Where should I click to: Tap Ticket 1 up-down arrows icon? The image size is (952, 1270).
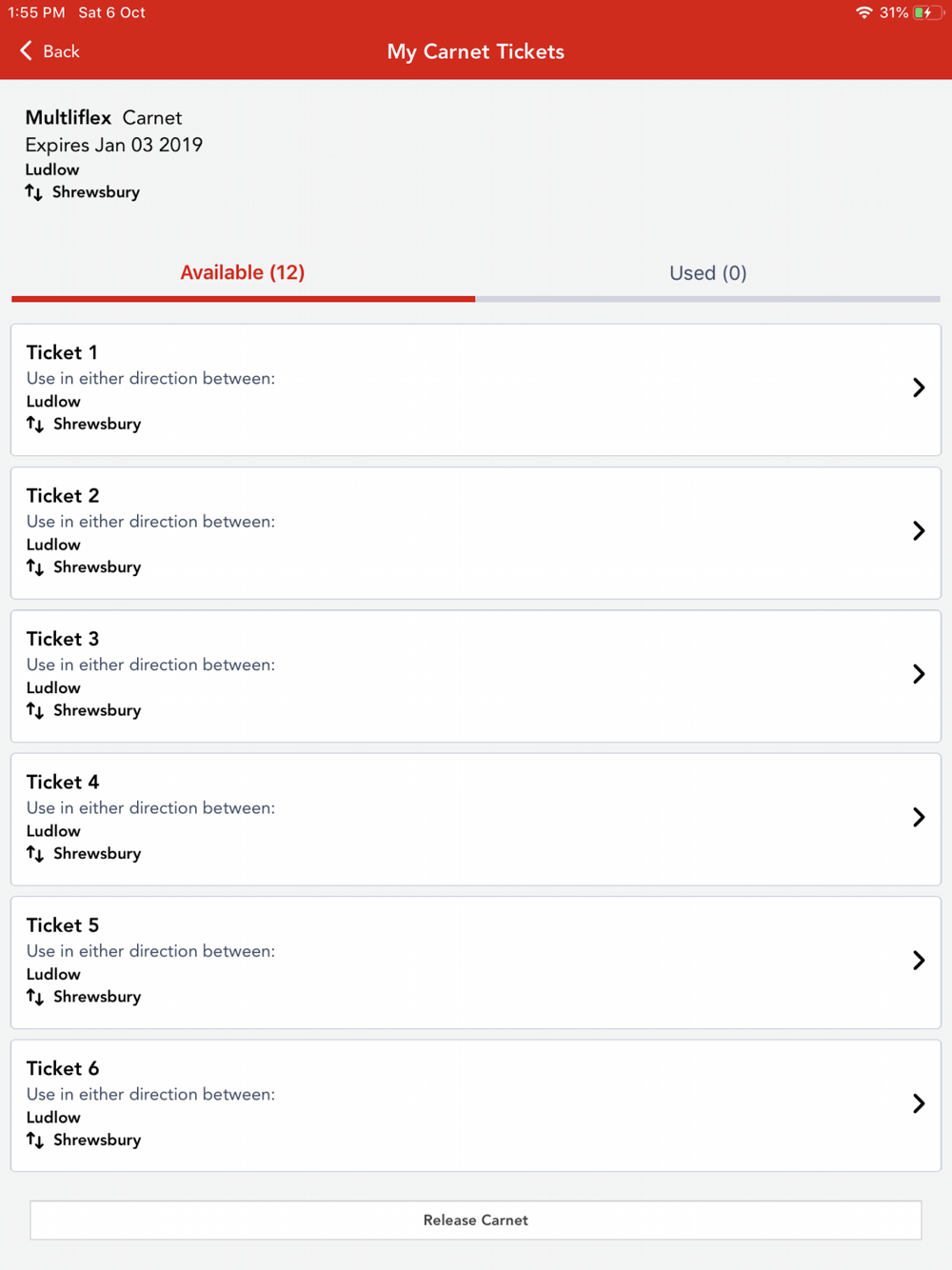click(x=35, y=424)
